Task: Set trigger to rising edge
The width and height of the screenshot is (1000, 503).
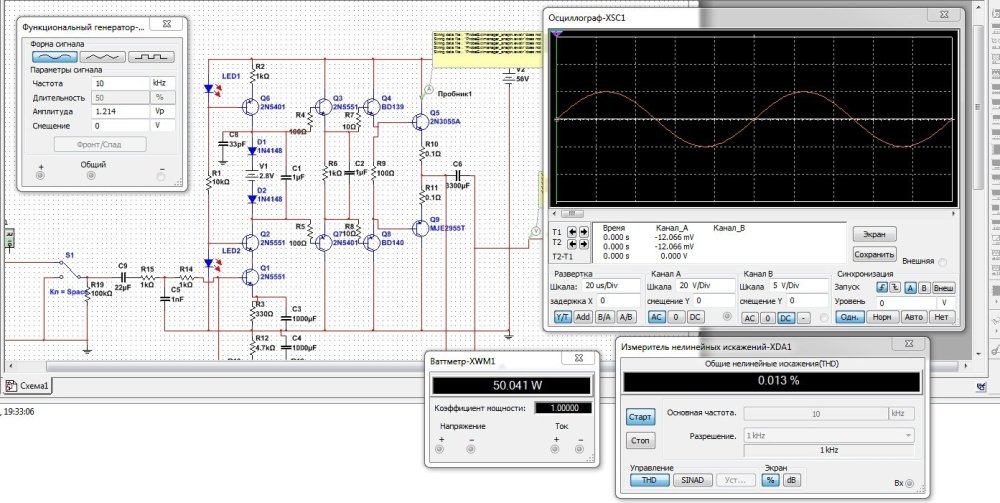Action: point(883,287)
